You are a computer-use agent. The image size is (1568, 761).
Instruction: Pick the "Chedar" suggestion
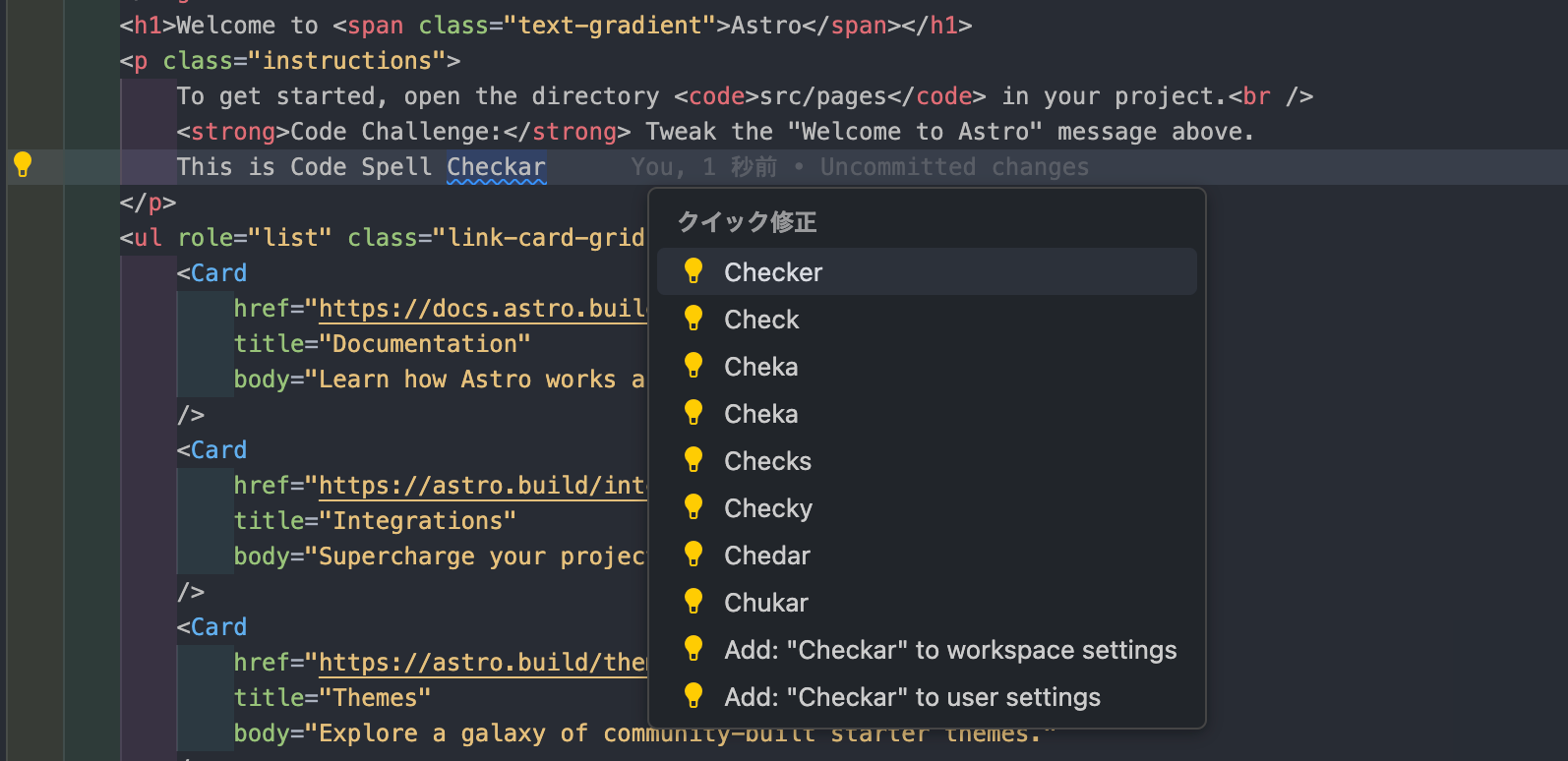[x=766, y=556]
